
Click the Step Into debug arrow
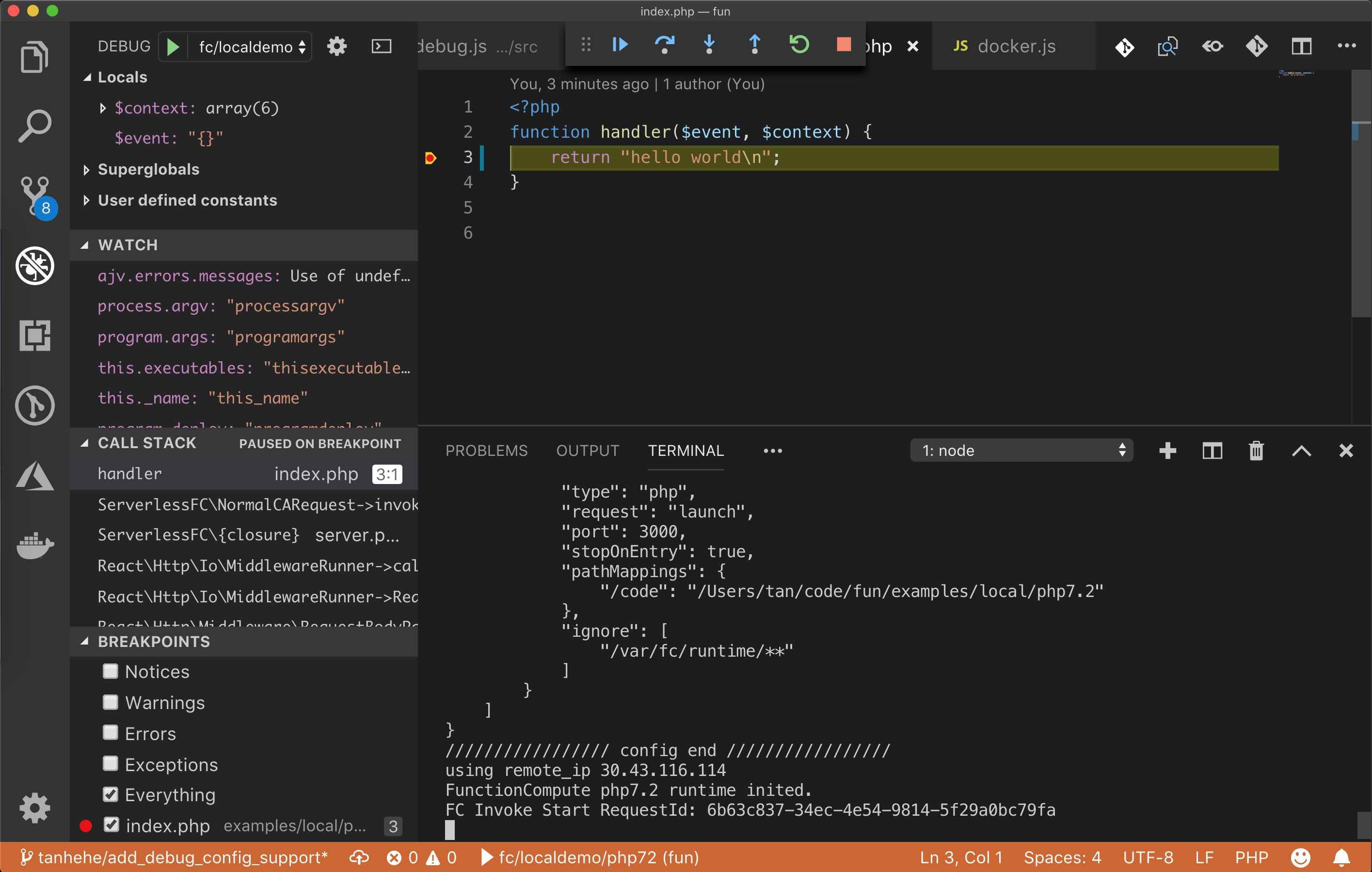pos(709,45)
